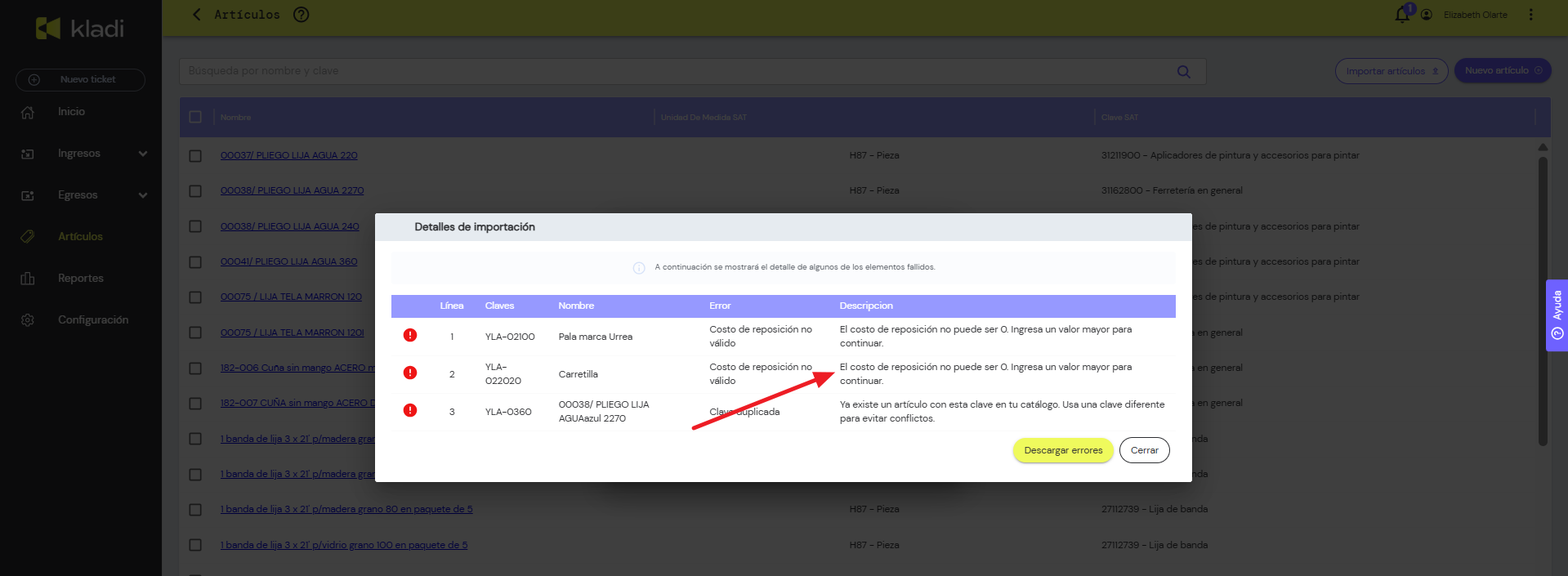
Task: Click the Carretilla name cell
Action: 579,374
